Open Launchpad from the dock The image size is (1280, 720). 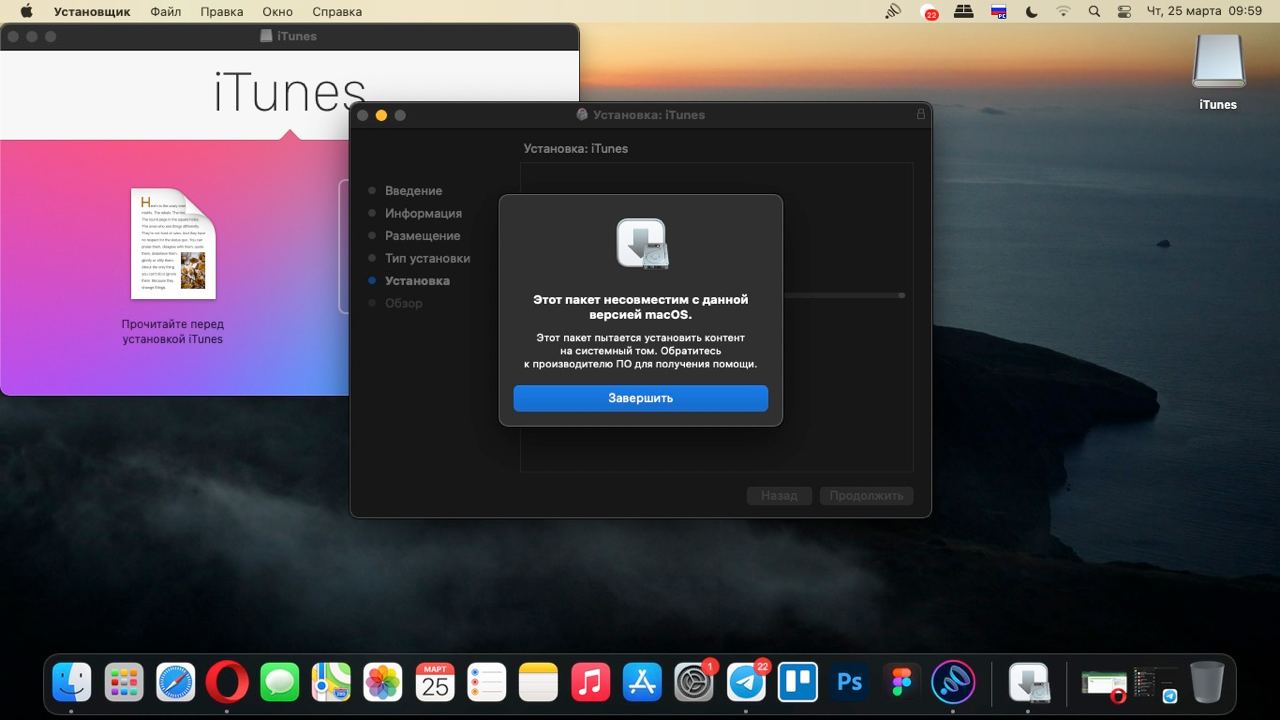(x=124, y=683)
